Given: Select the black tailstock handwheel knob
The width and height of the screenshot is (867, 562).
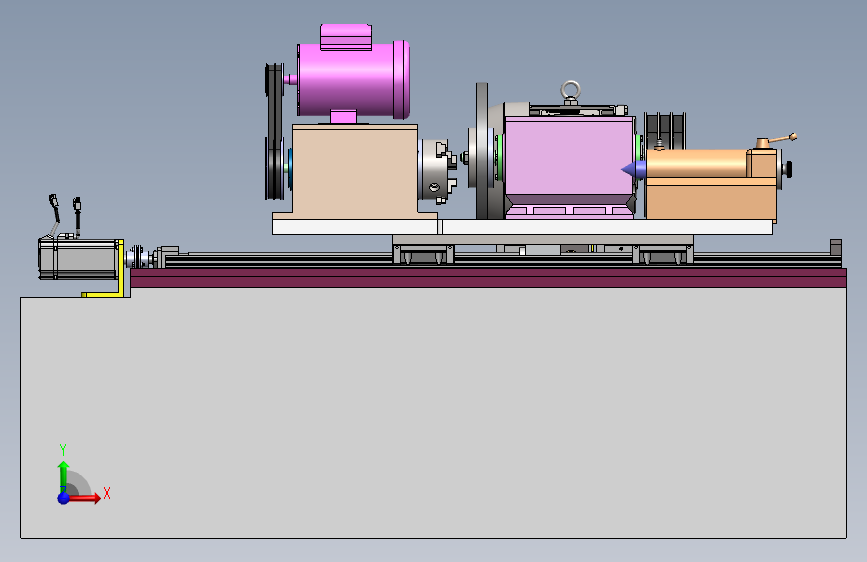Looking at the screenshot, I should pyautogui.click(x=787, y=168).
